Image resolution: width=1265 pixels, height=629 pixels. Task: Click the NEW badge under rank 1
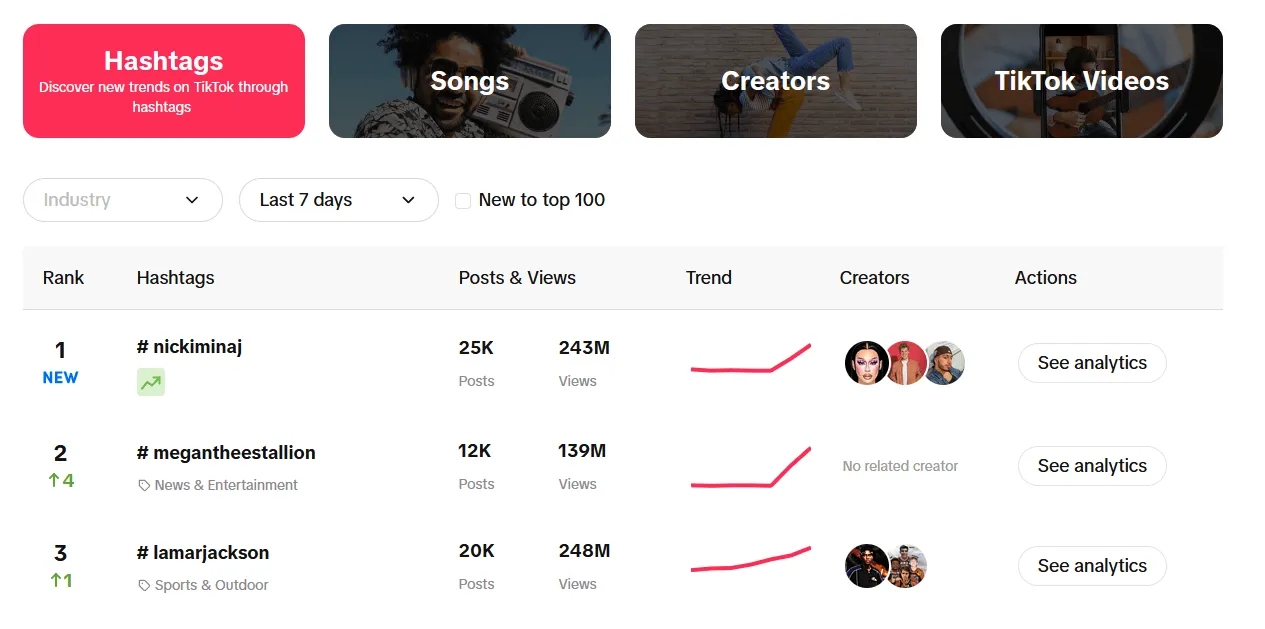coord(60,378)
